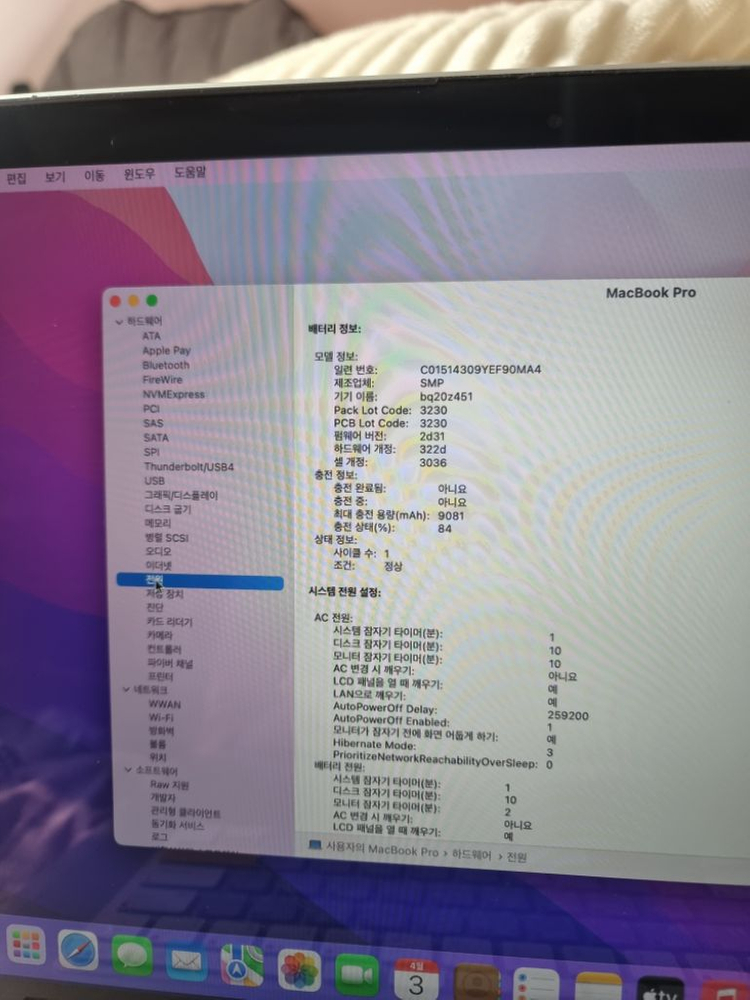Select Thunderbolt/USB4 in the sidebar

click(189, 466)
